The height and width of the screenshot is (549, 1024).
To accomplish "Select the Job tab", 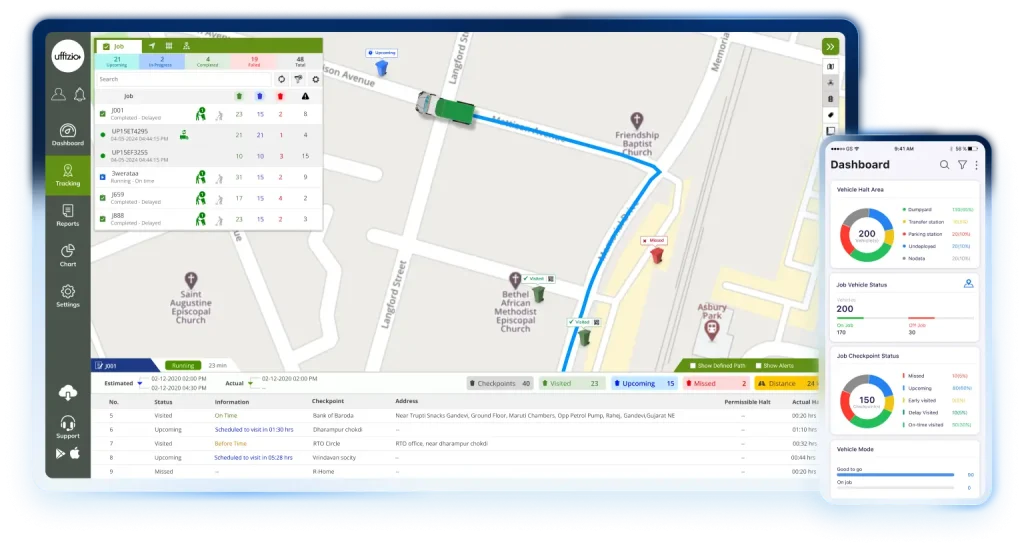I will pos(113,46).
